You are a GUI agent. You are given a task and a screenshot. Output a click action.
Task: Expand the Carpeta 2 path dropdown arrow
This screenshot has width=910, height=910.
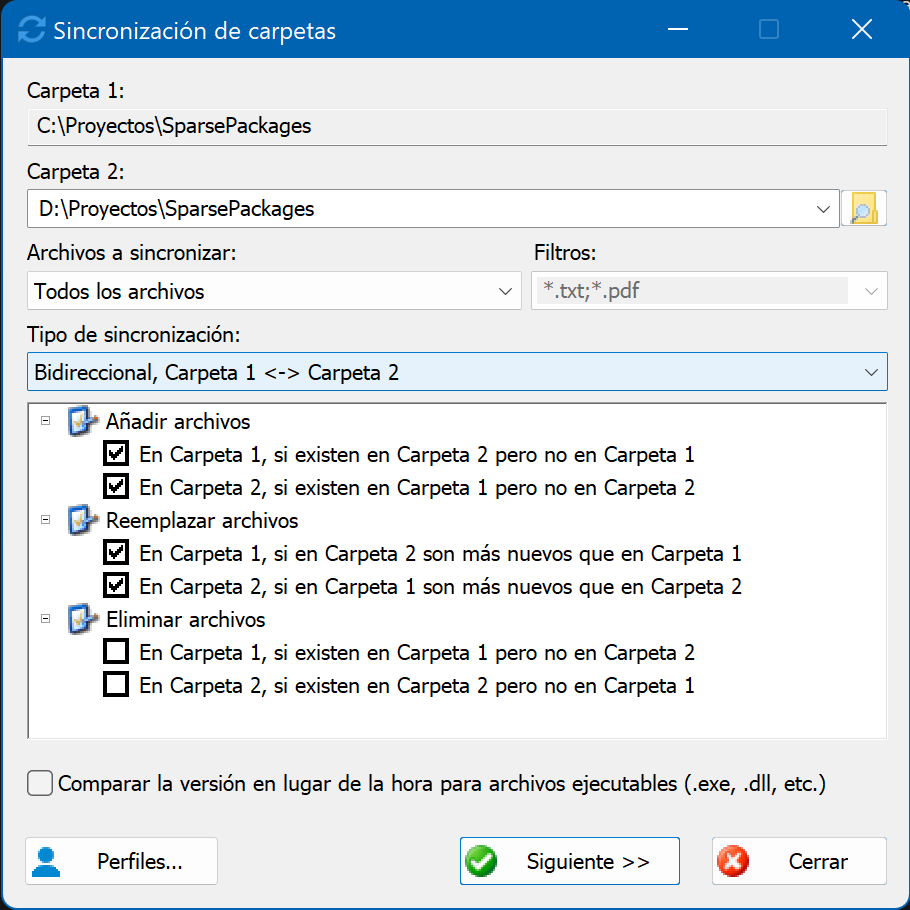click(823, 209)
